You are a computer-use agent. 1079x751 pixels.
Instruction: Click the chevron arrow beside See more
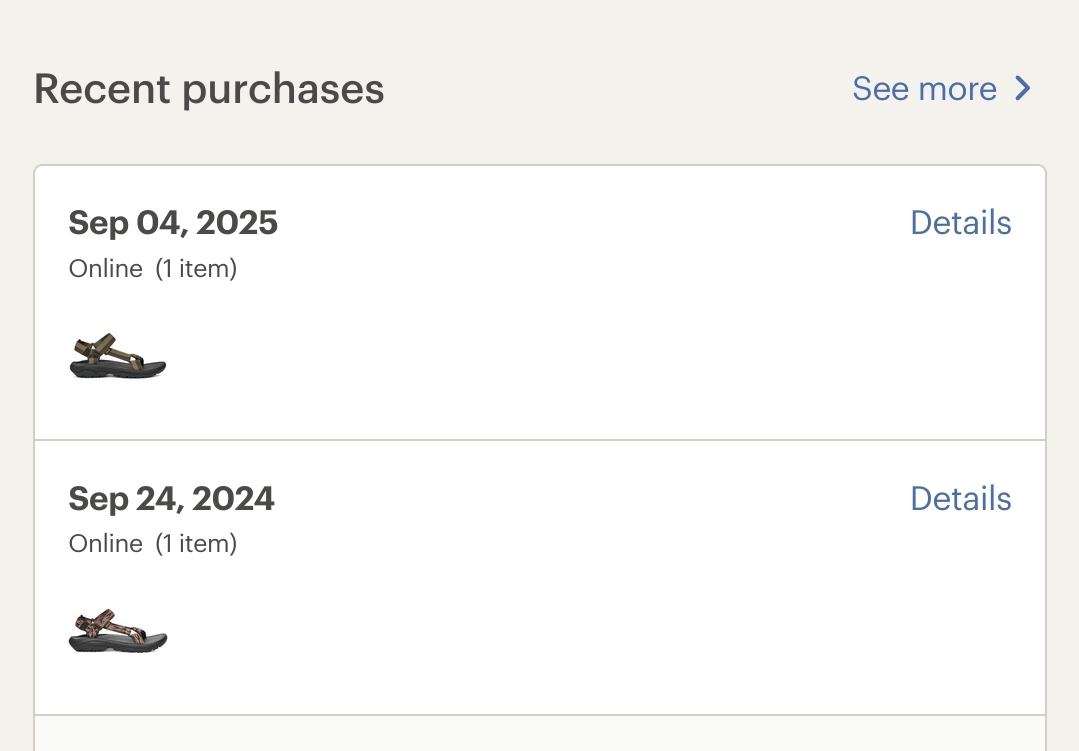(x=1022, y=89)
